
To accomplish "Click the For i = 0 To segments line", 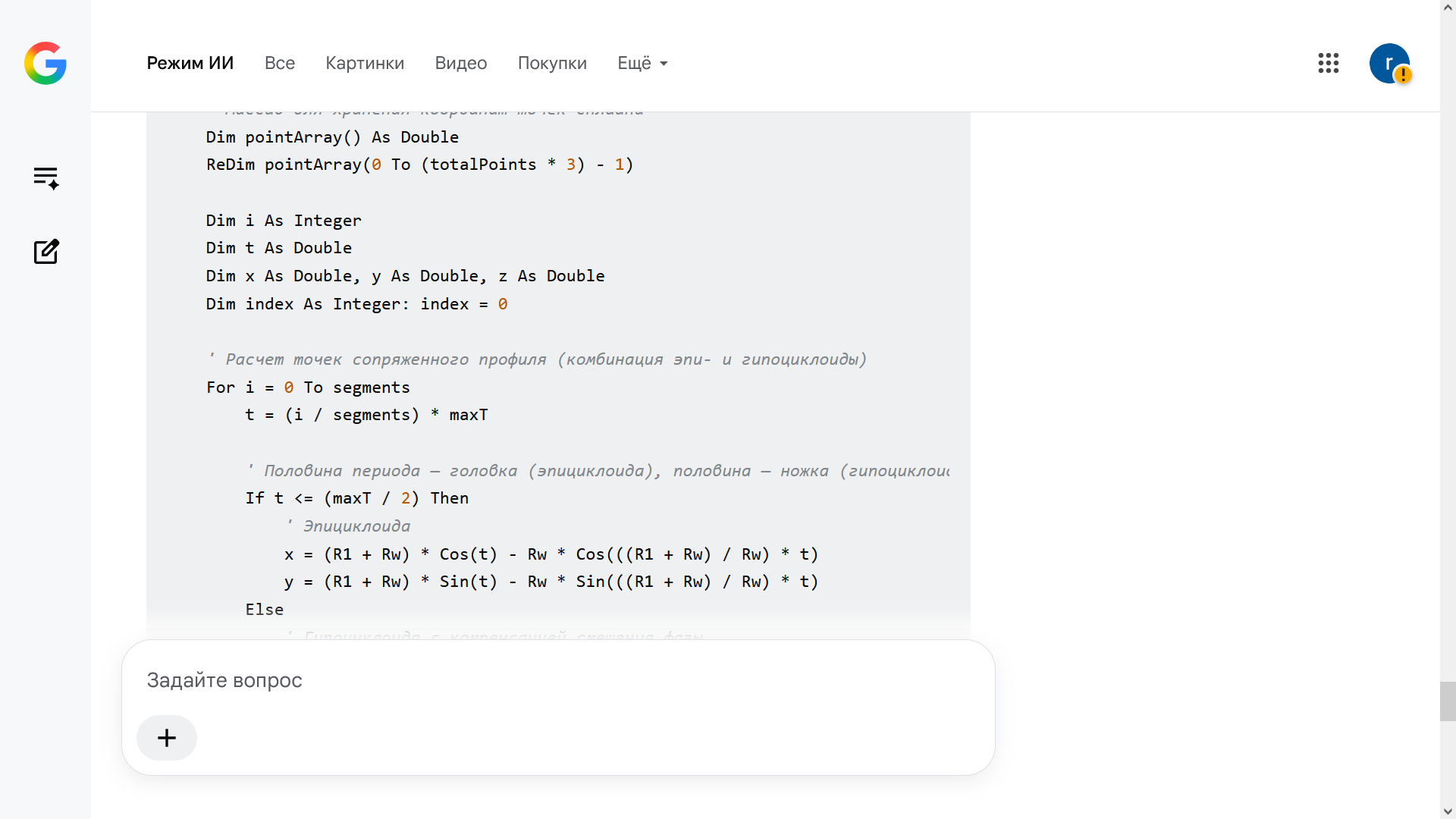I will 308,388.
